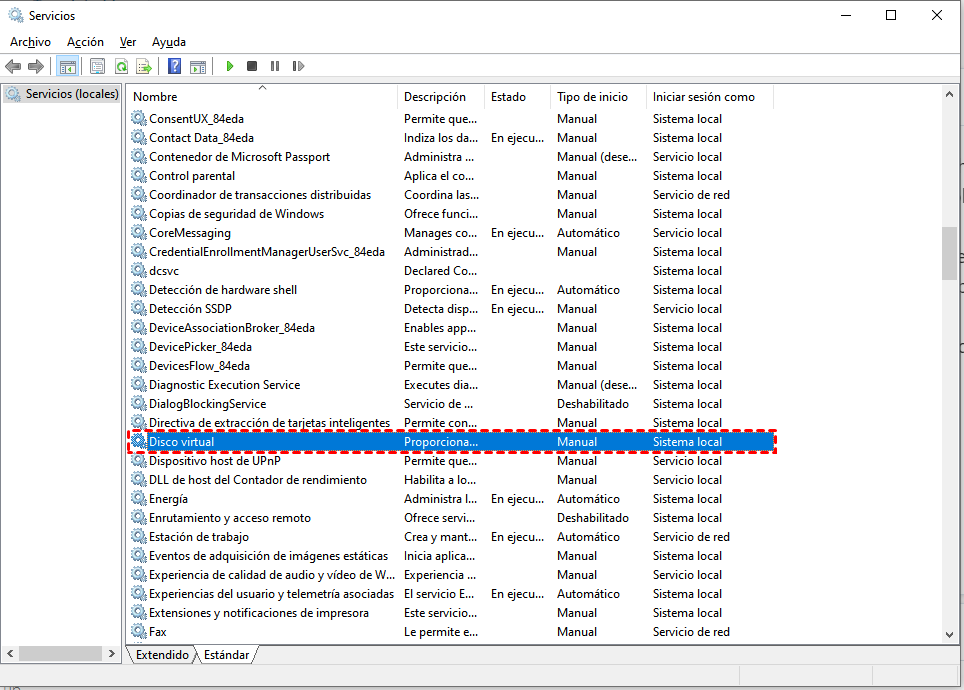Image resolution: width=964 pixels, height=690 pixels.
Task: Start the selected service with the Play icon
Action: [x=230, y=66]
